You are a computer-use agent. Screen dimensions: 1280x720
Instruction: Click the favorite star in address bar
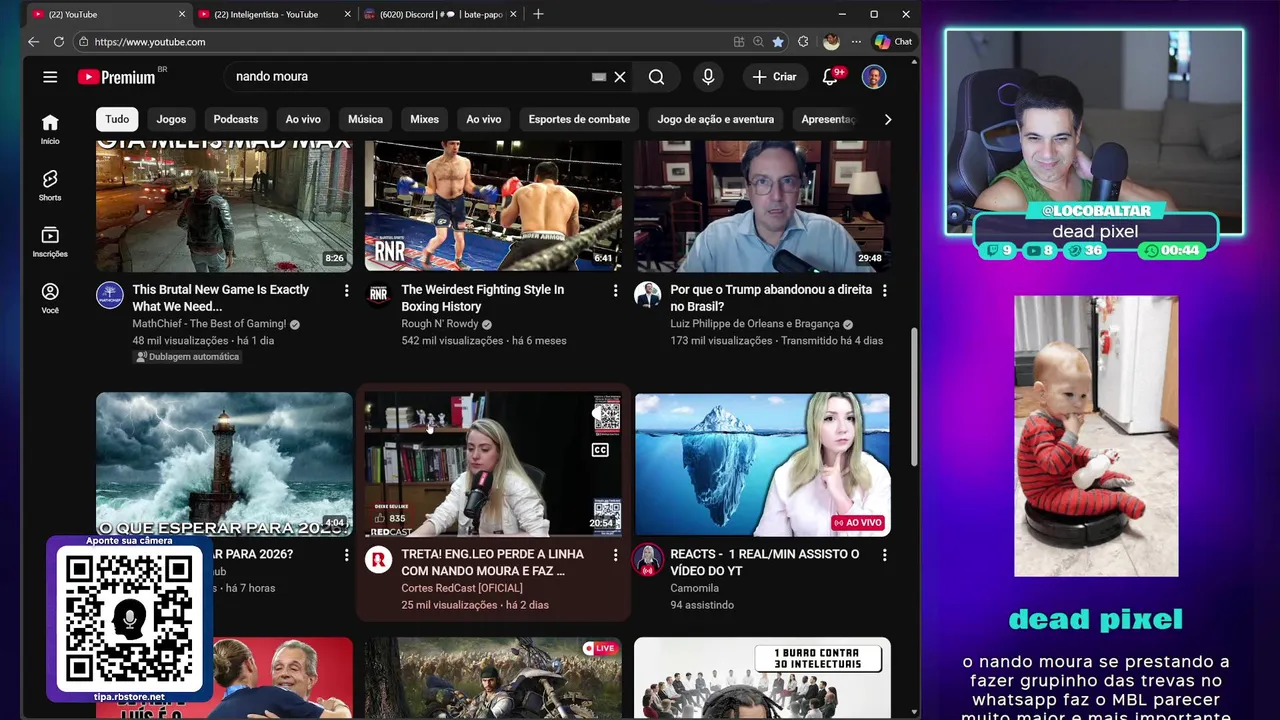coord(777,42)
